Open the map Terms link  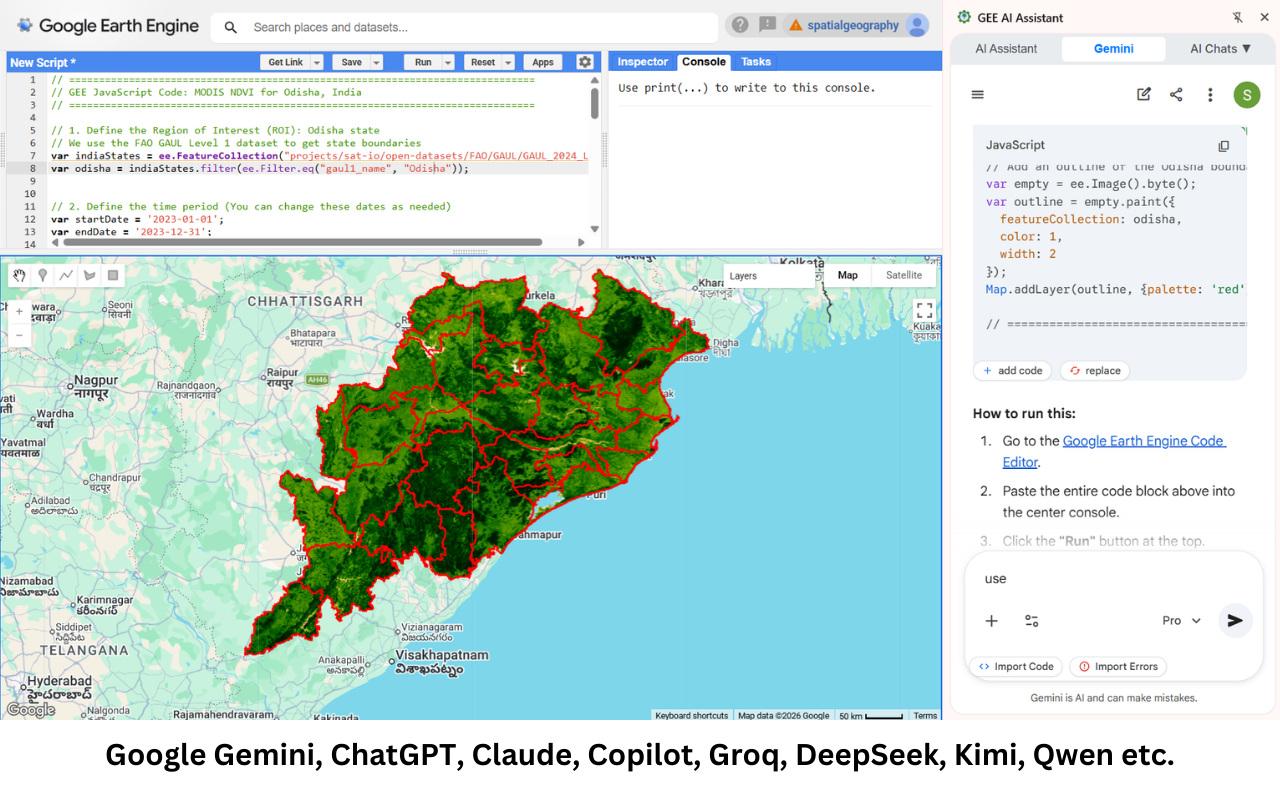(x=925, y=715)
